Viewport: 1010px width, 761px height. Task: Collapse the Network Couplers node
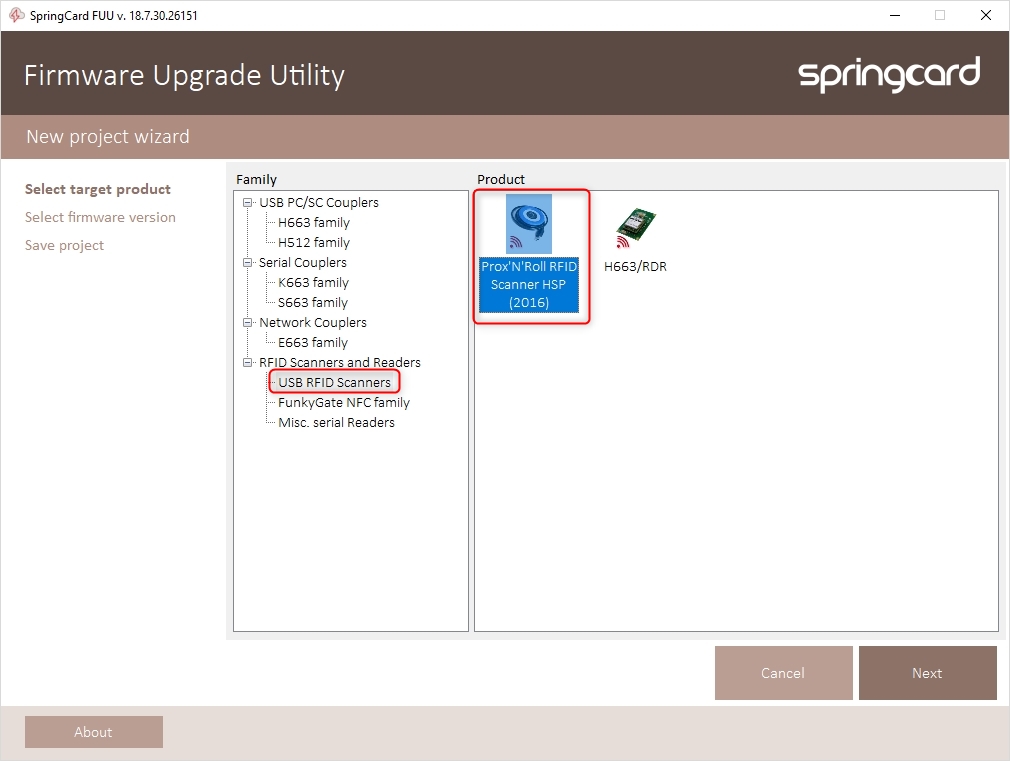[x=247, y=322]
